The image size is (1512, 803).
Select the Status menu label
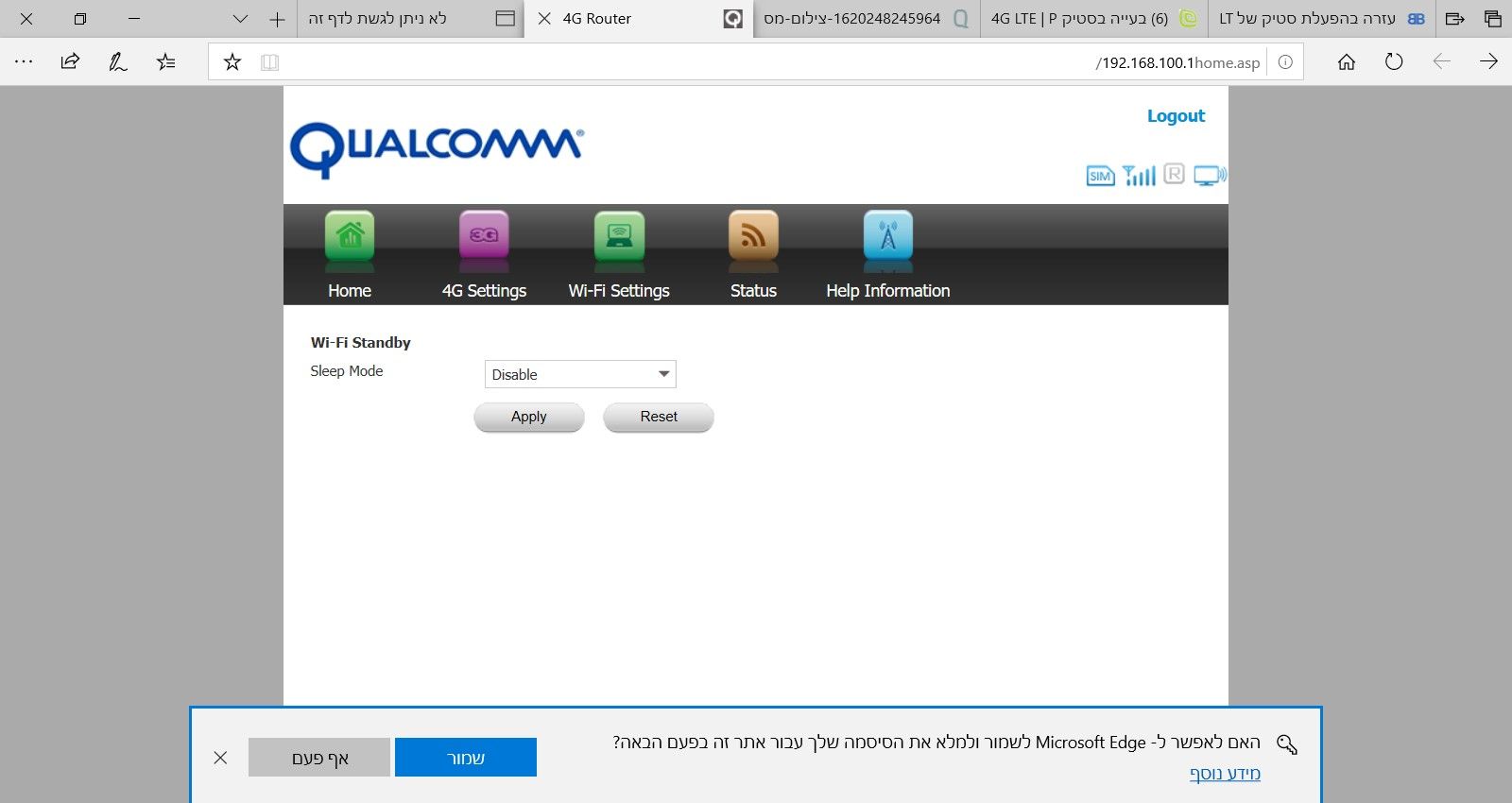click(753, 291)
